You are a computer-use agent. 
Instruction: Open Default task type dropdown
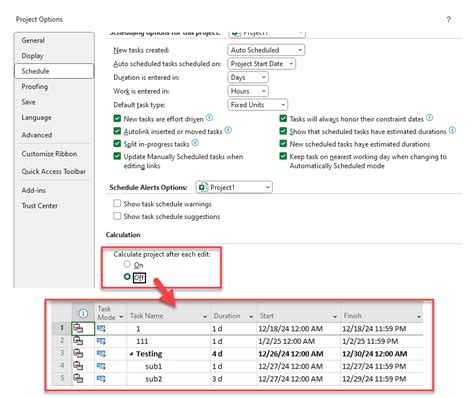coord(257,105)
